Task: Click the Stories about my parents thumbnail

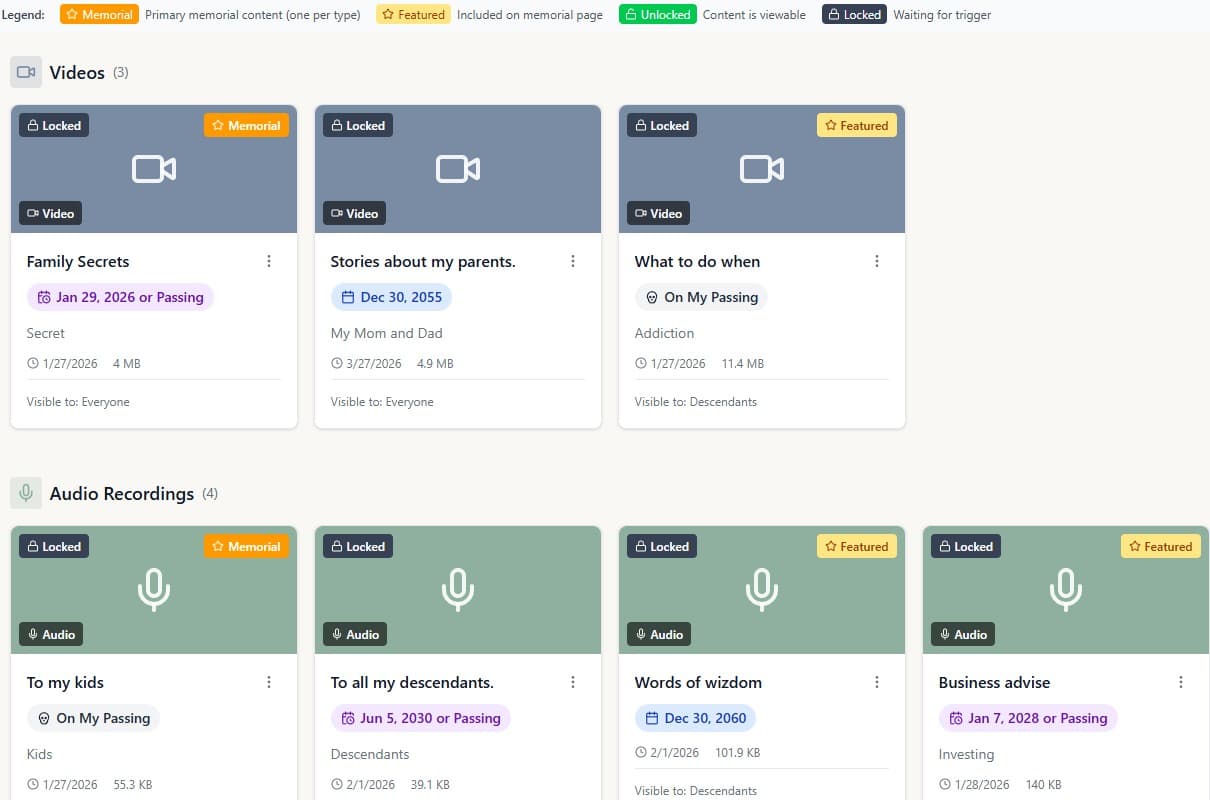Action: [457, 168]
